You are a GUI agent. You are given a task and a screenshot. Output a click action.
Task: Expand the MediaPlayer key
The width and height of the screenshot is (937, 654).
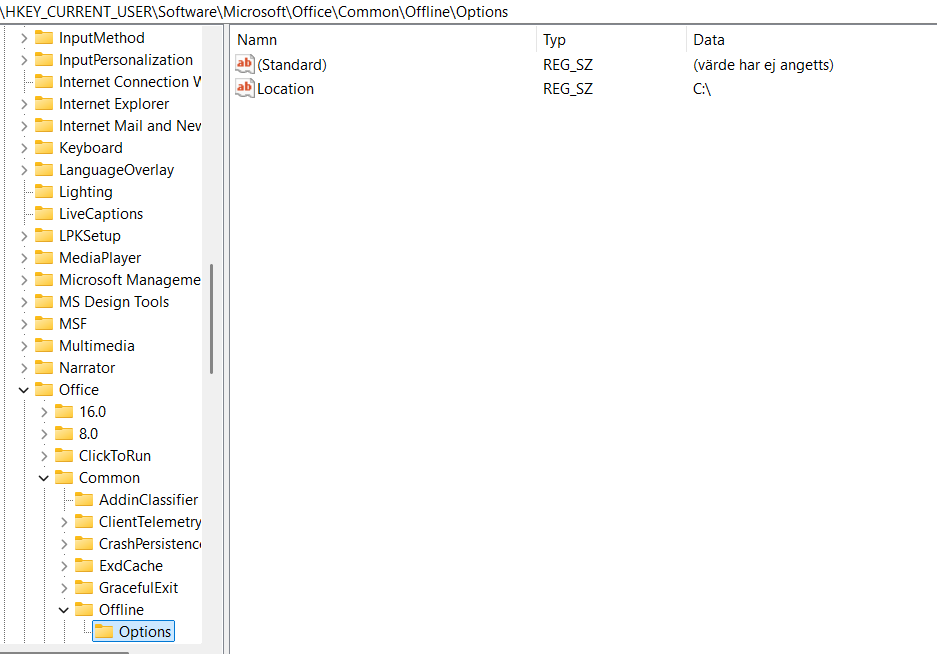24,258
